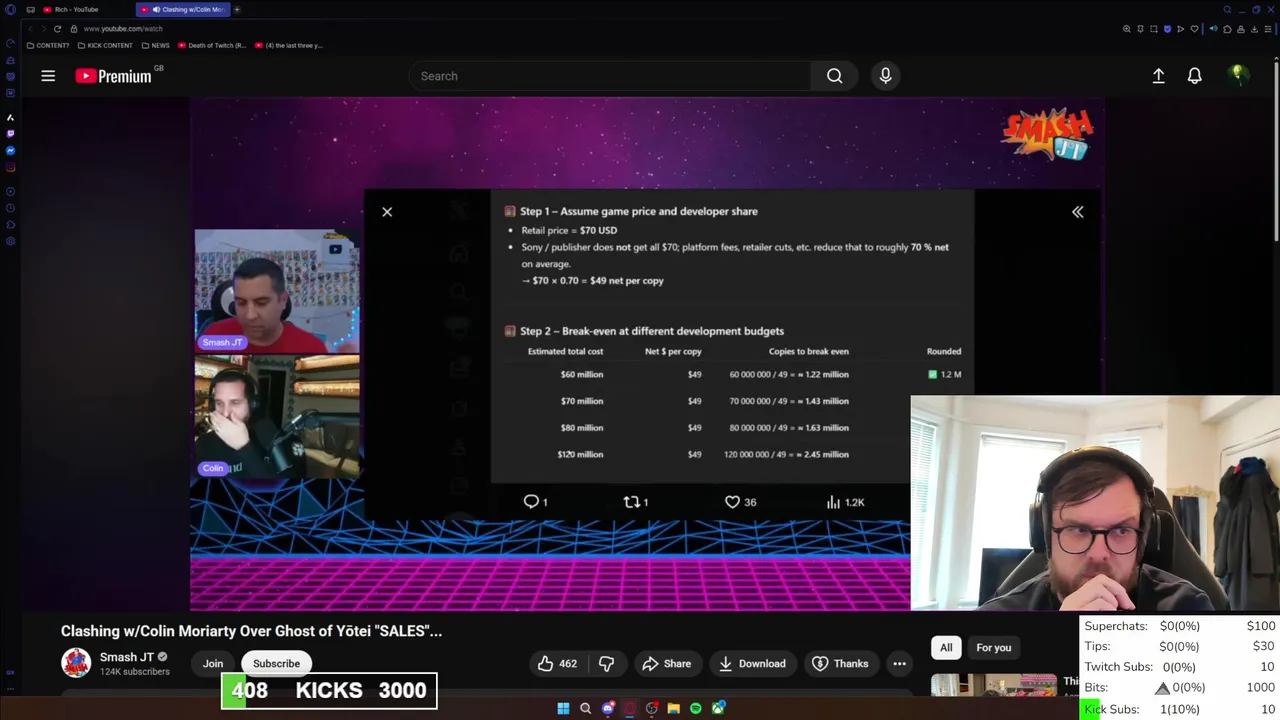Open the account avatar menu

(1238, 75)
